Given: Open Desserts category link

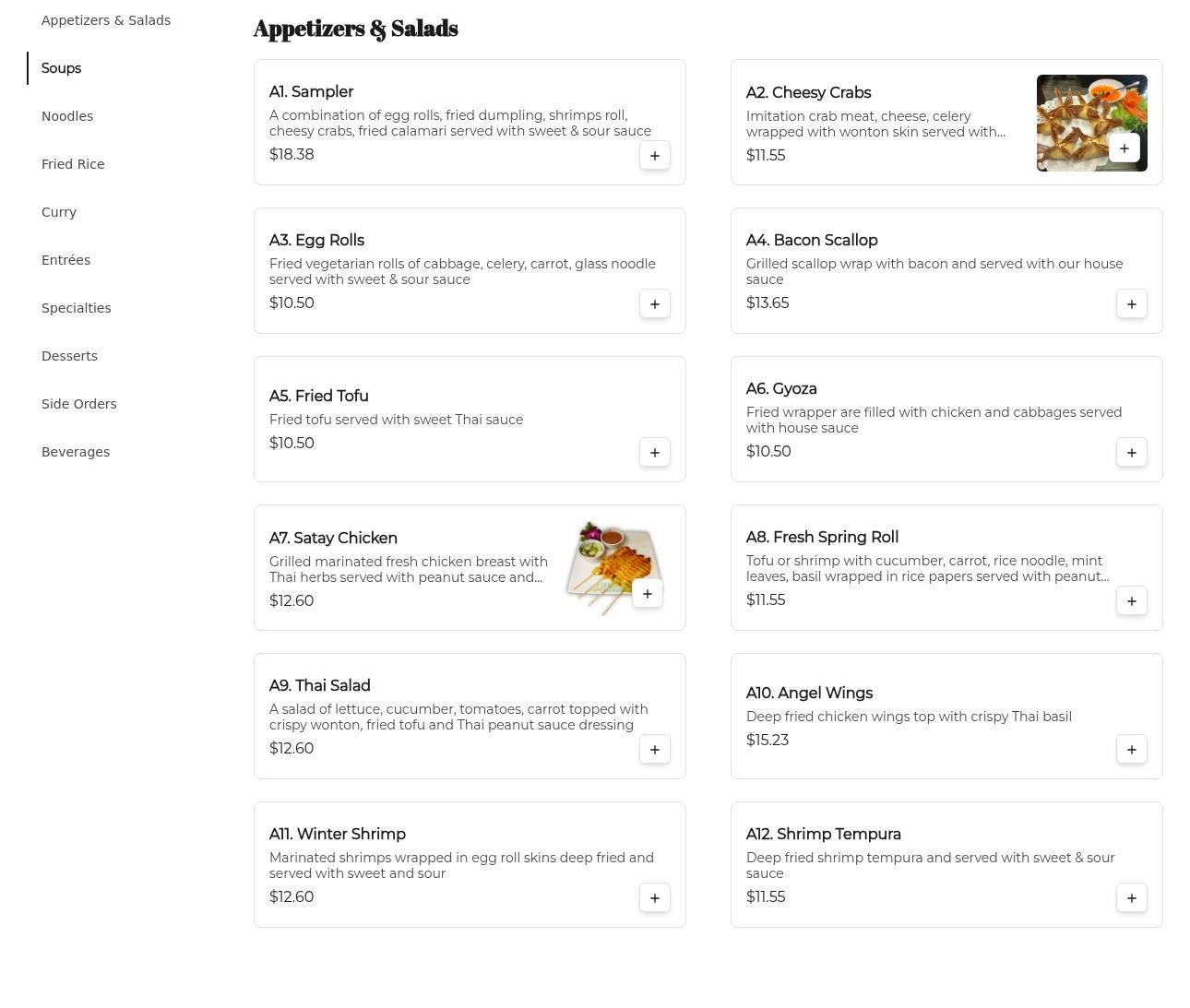Looking at the screenshot, I should click(69, 356).
